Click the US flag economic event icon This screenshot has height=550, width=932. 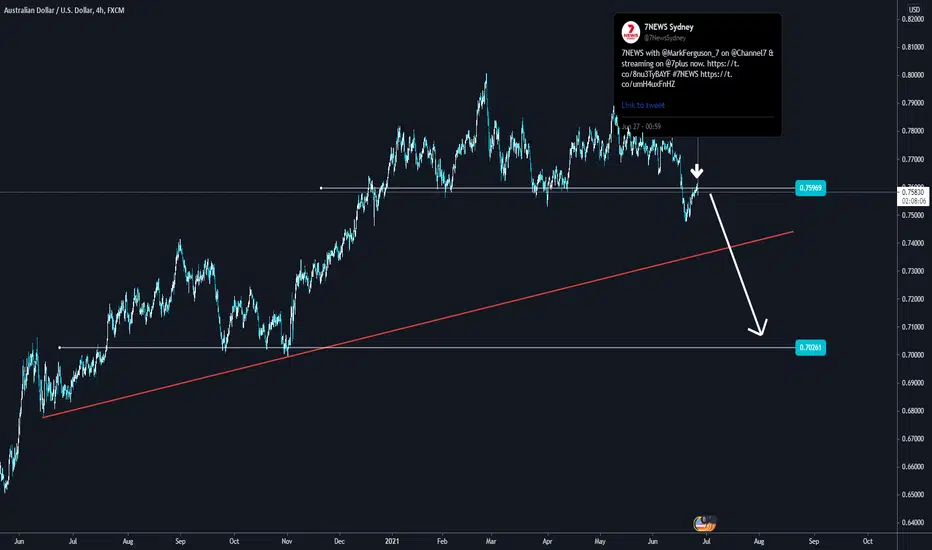pyautogui.click(x=705, y=523)
